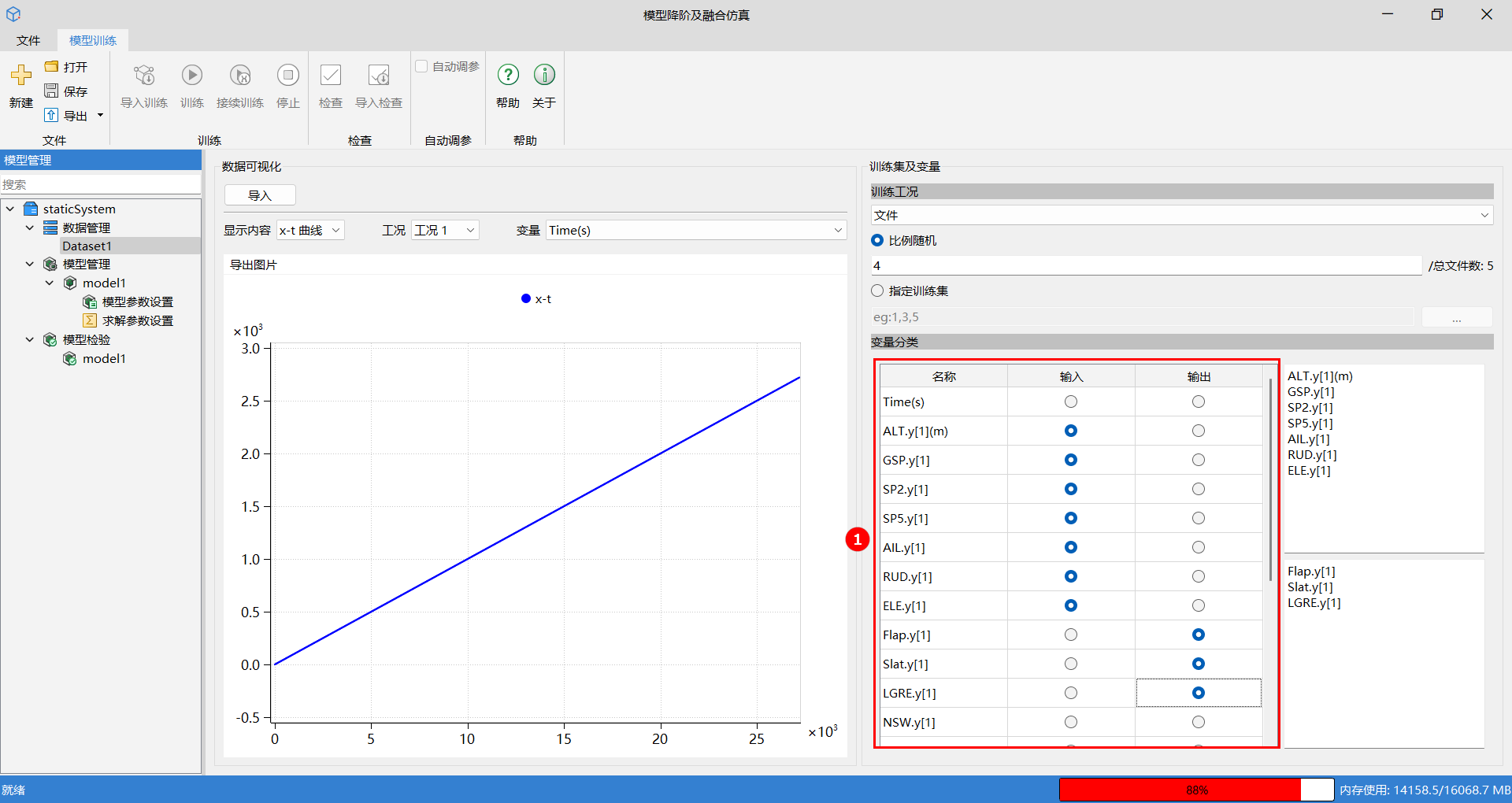Switch to the 模型训练 ribbon tab
The height and width of the screenshot is (803, 1512).
pyautogui.click(x=93, y=40)
